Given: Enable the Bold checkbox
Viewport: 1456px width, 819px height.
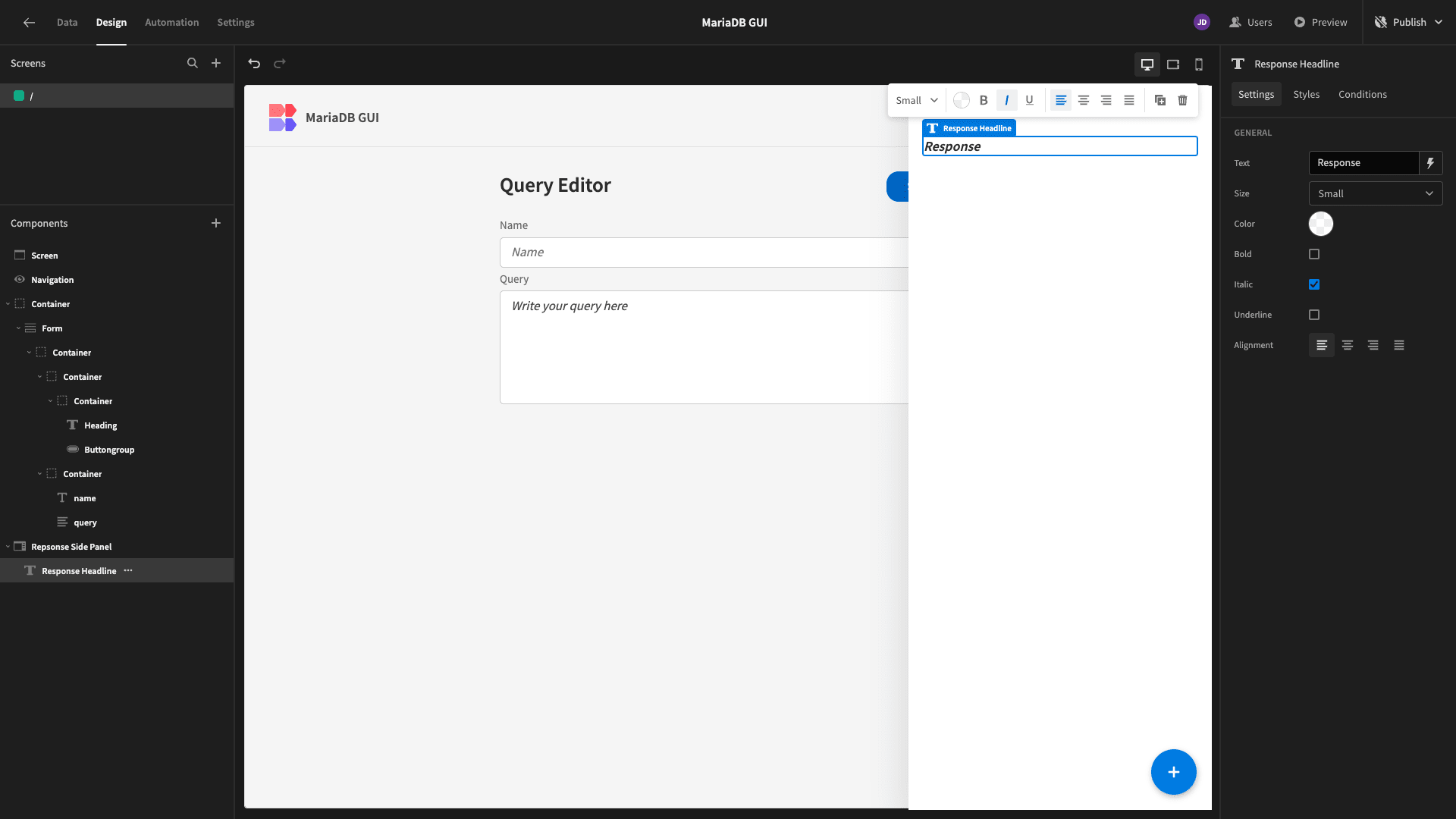Looking at the screenshot, I should [x=1314, y=254].
